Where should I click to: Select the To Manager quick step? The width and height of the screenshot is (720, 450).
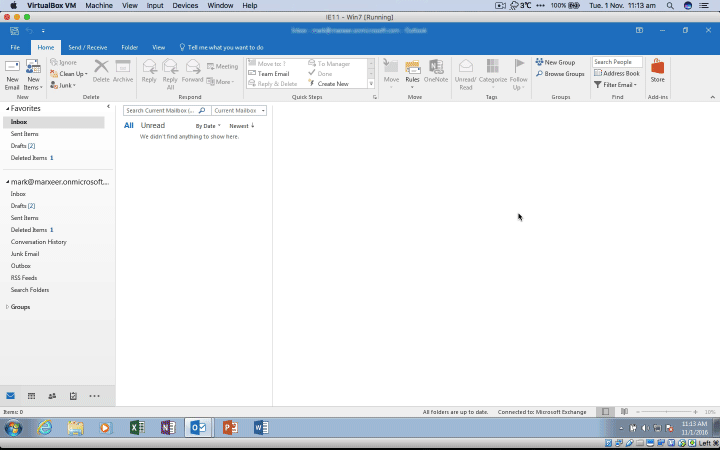329,63
